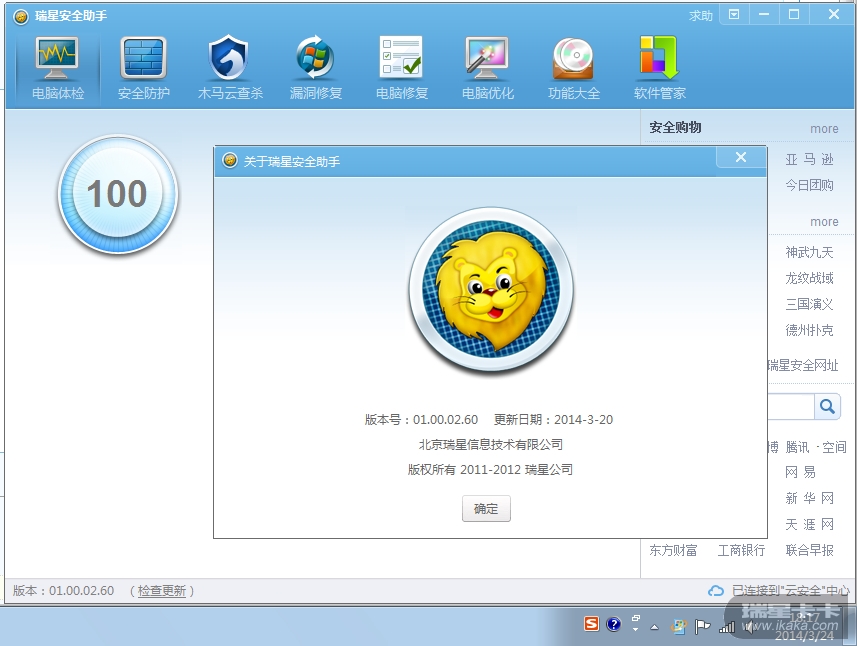
Task: Open the 天涯网 link
Action: point(809,524)
